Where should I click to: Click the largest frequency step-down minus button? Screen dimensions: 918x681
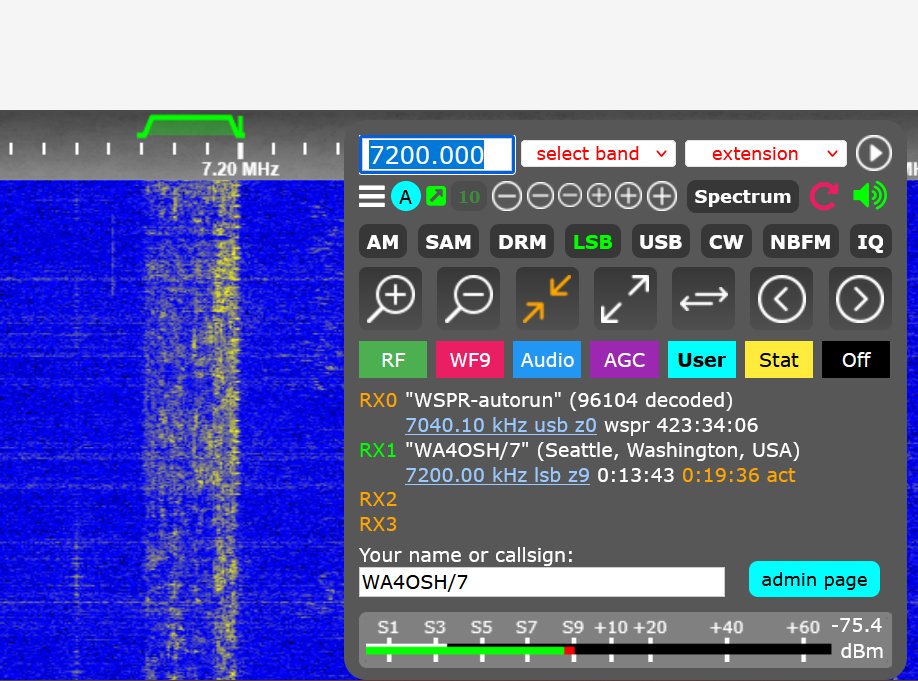pos(506,196)
